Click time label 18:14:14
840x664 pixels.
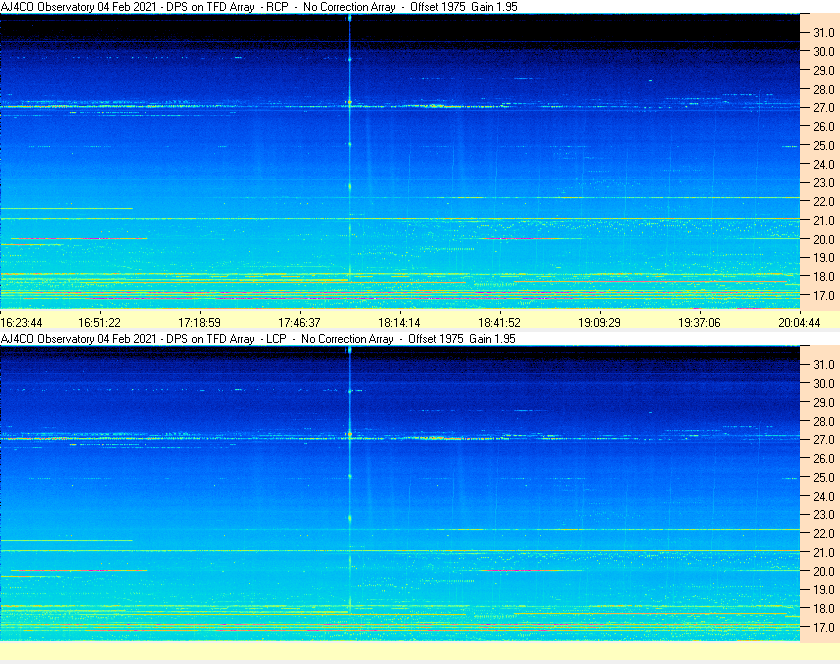[400, 323]
